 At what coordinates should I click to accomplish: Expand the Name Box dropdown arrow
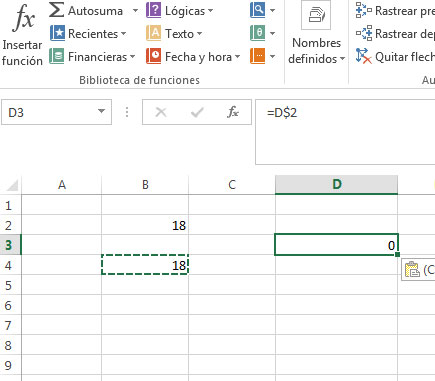point(101,112)
